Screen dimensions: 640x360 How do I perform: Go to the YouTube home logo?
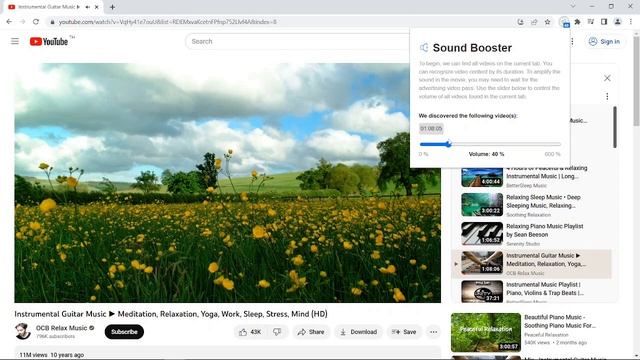point(49,41)
